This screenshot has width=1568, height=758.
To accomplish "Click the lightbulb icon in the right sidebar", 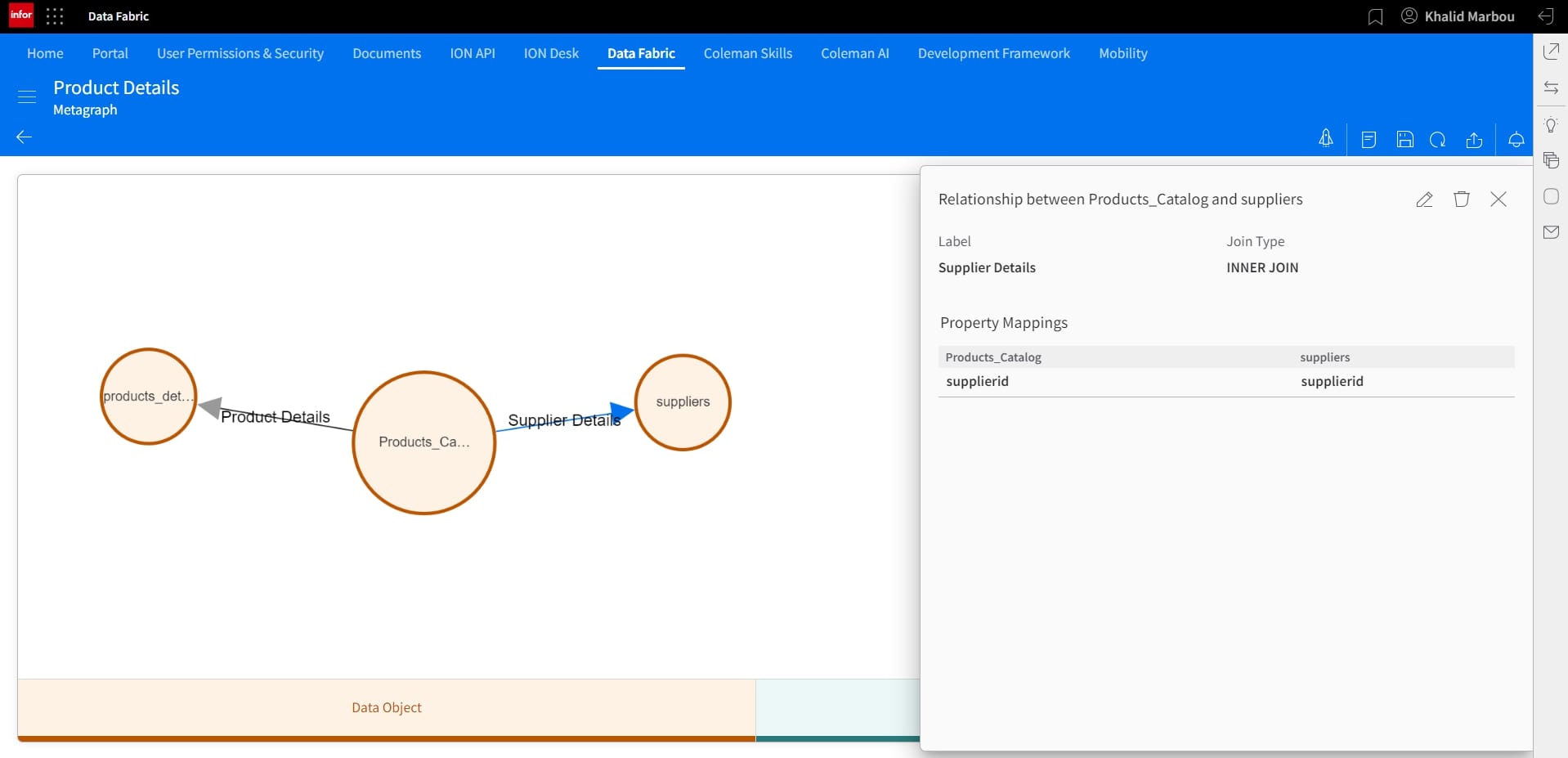I will click(x=1551, y=125).
